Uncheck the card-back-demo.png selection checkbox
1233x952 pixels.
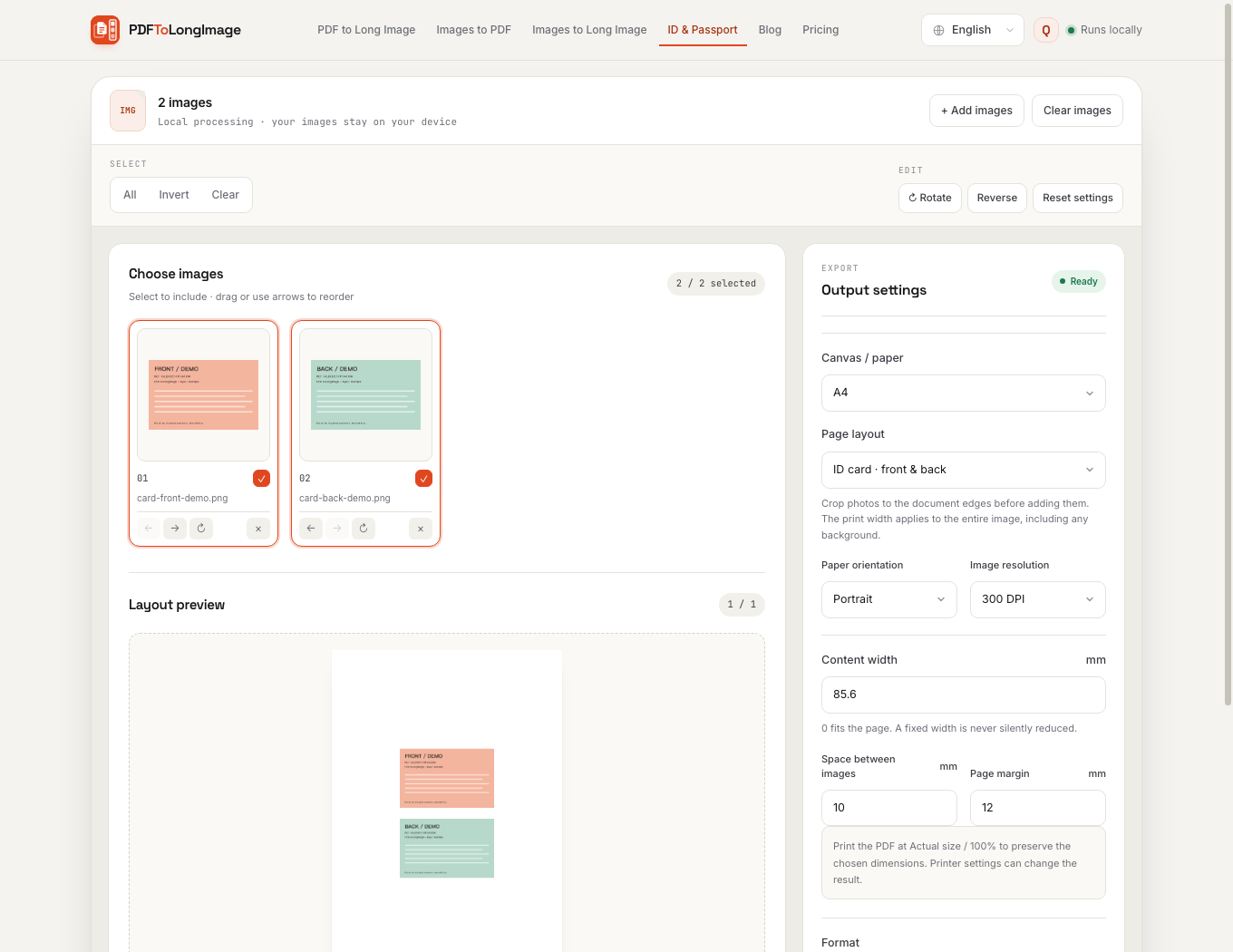(423, 478)
